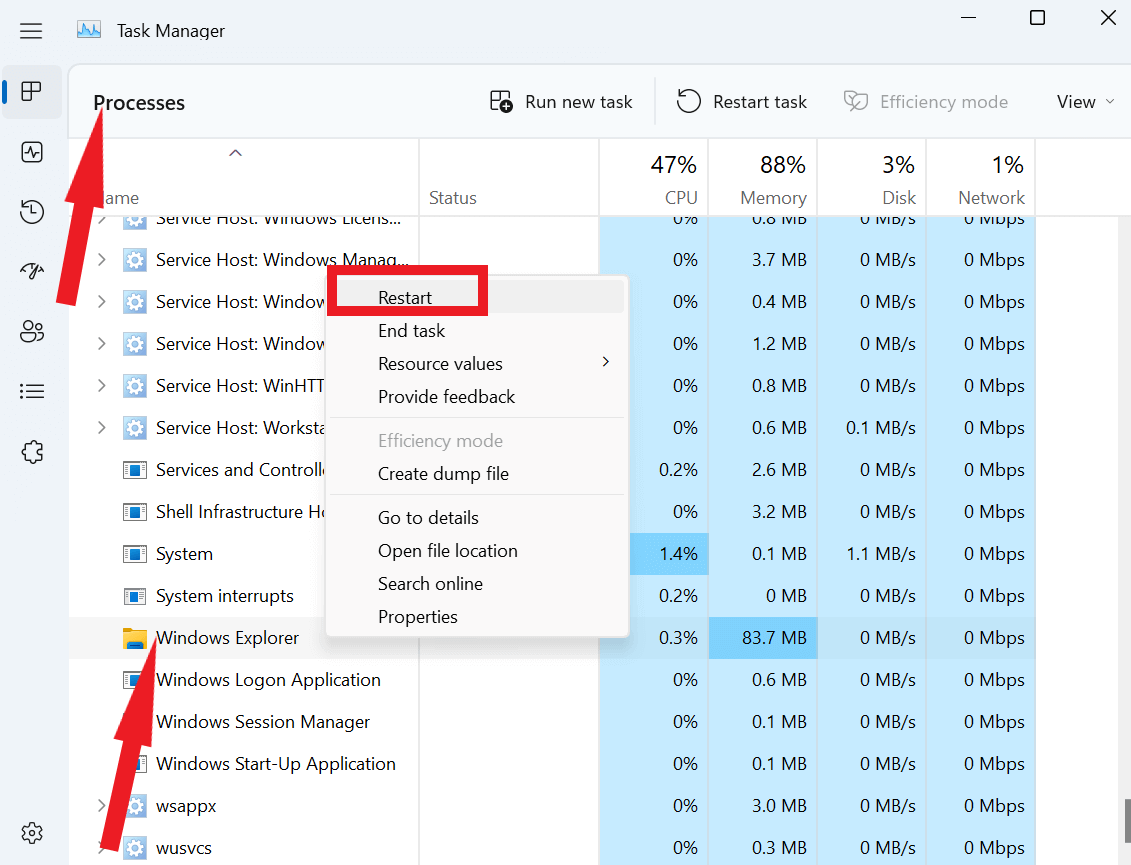
Task: Open the Services view from sidebar
Action: click(31, 451)
